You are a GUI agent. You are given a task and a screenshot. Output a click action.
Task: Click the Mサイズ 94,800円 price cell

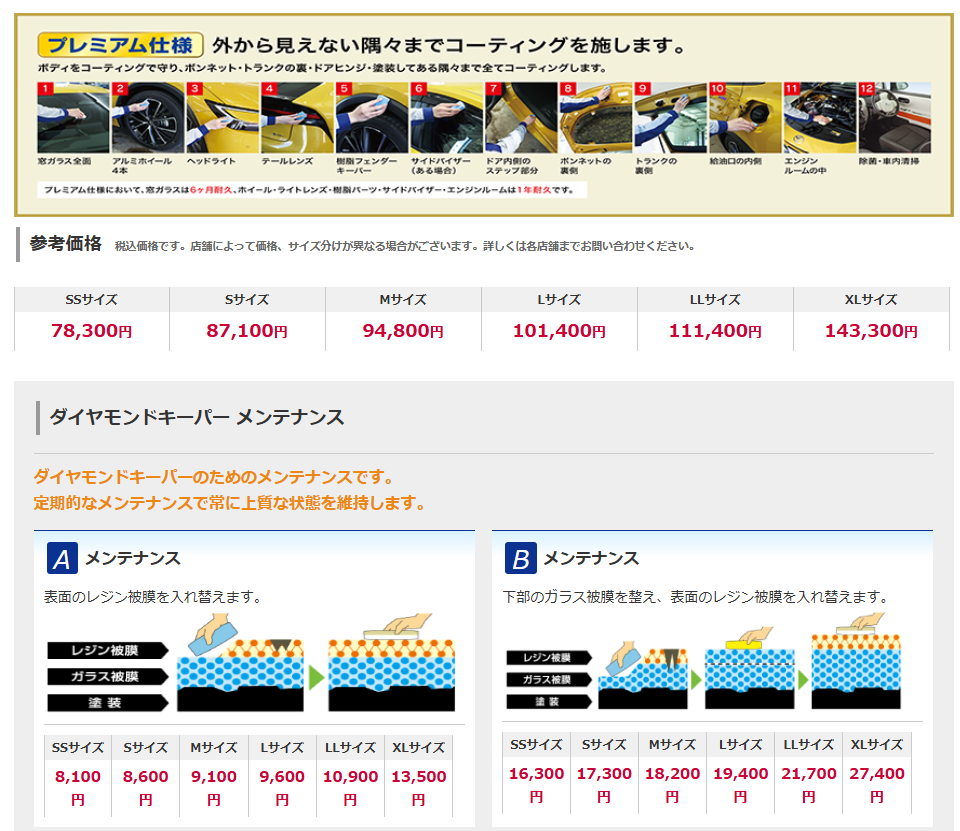(x=403, y=319)
